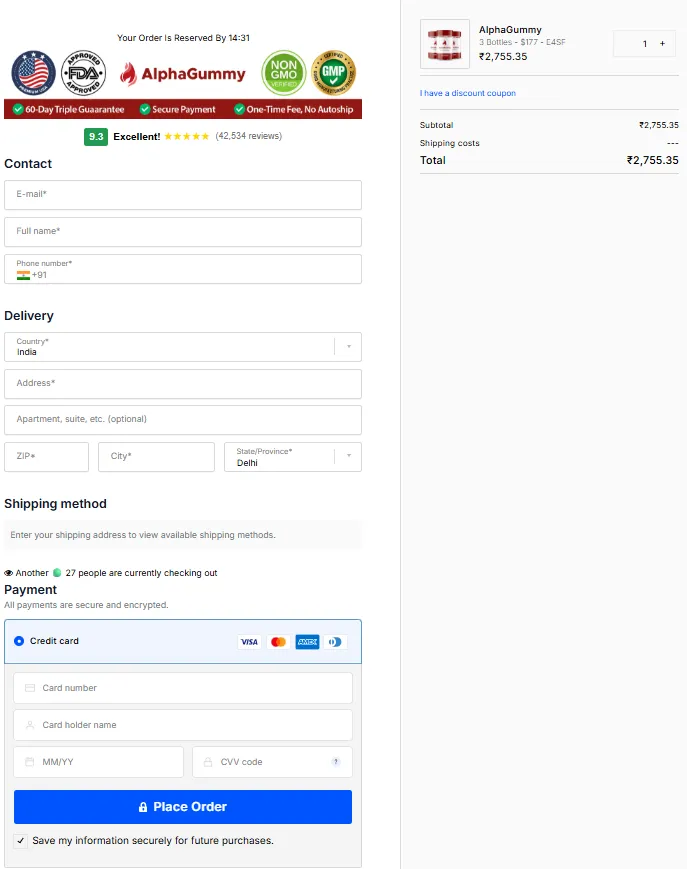Viewport: 687px width, 869px height.
Task: Click the India flag phone prefix icon
Action: [23, 275]
